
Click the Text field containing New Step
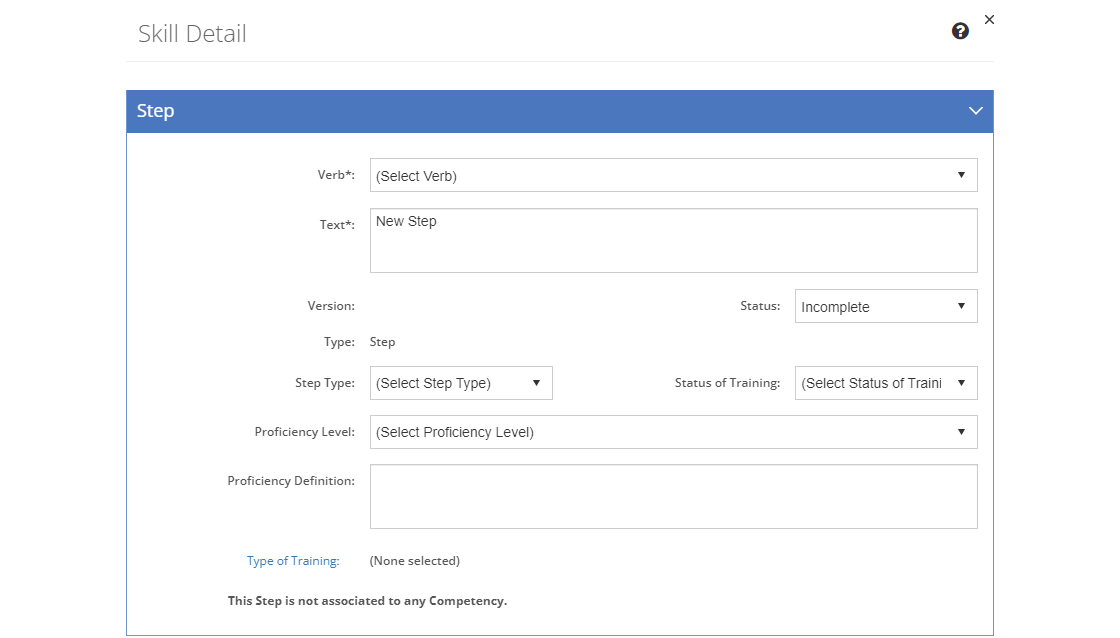click(674, 240)
